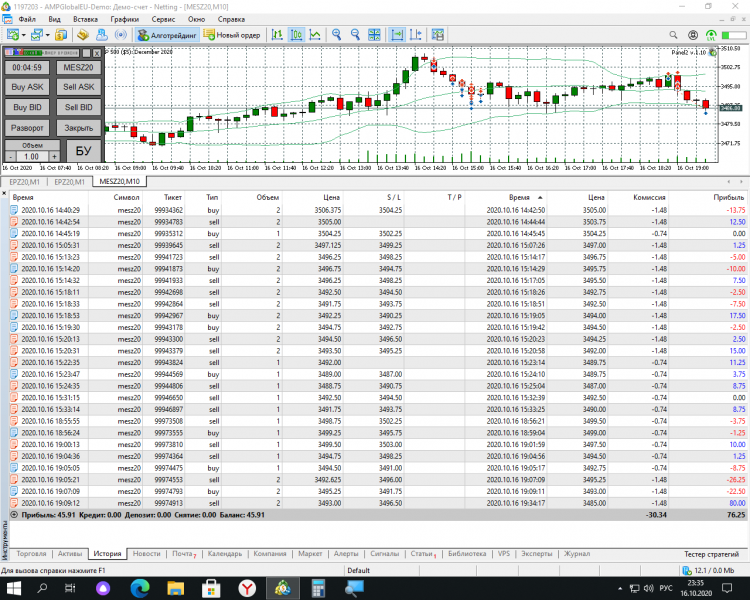Zoom in on the chart
This screenshot has height=600, width=750.
[337, 34]
